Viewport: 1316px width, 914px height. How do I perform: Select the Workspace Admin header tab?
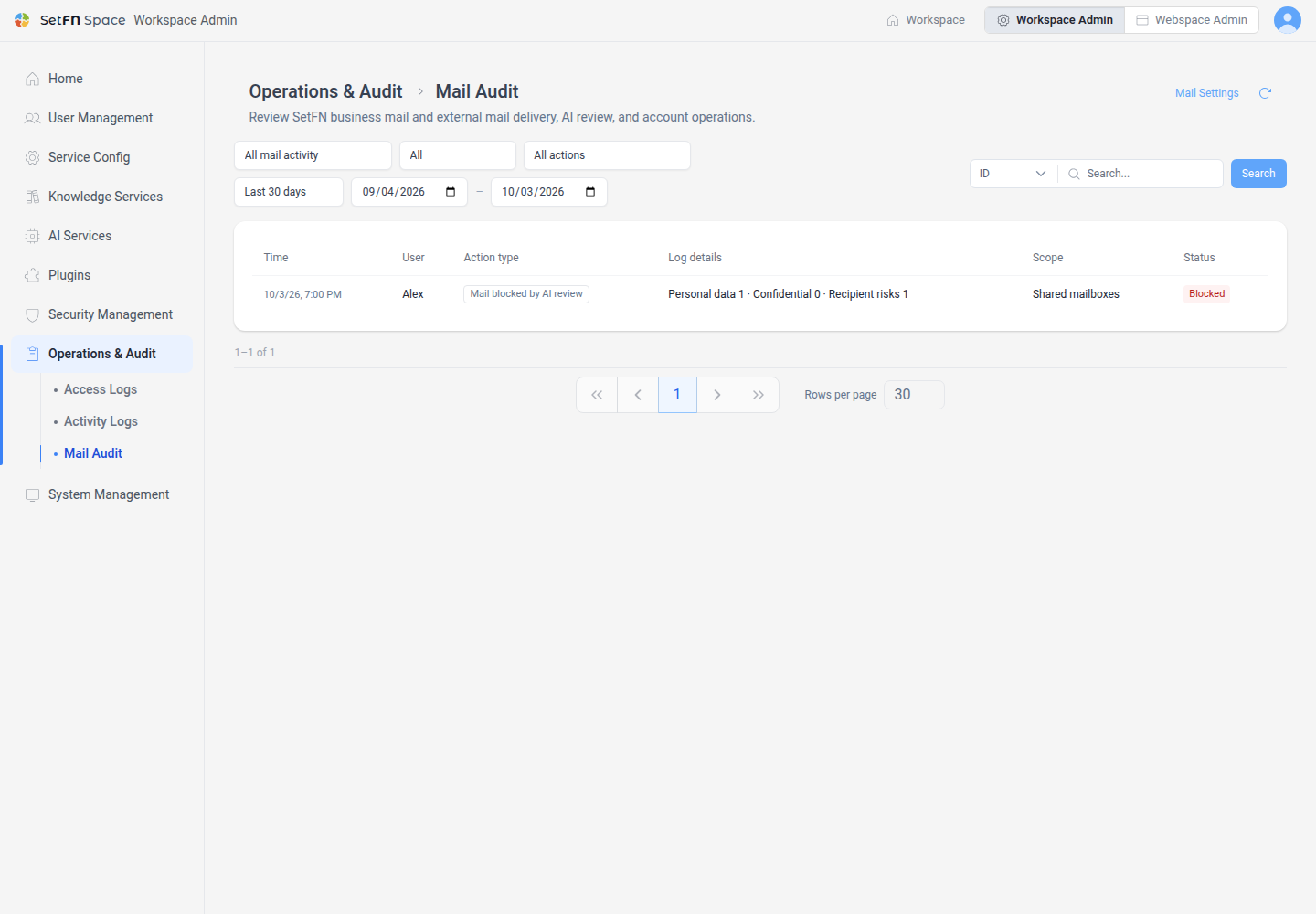1055,20
